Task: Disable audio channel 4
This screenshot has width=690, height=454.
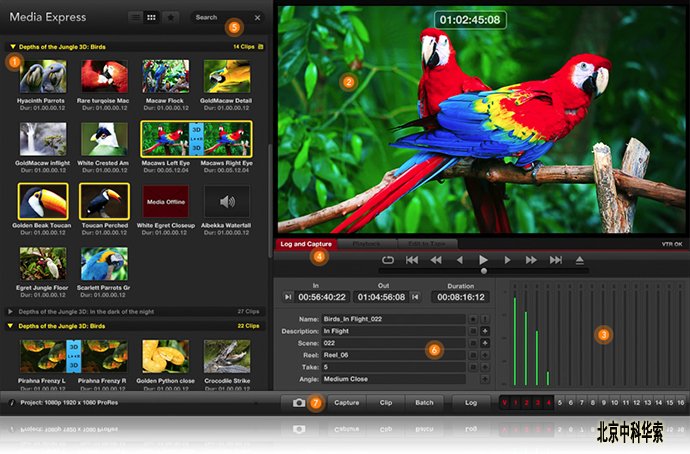Action: pos(548,403)
